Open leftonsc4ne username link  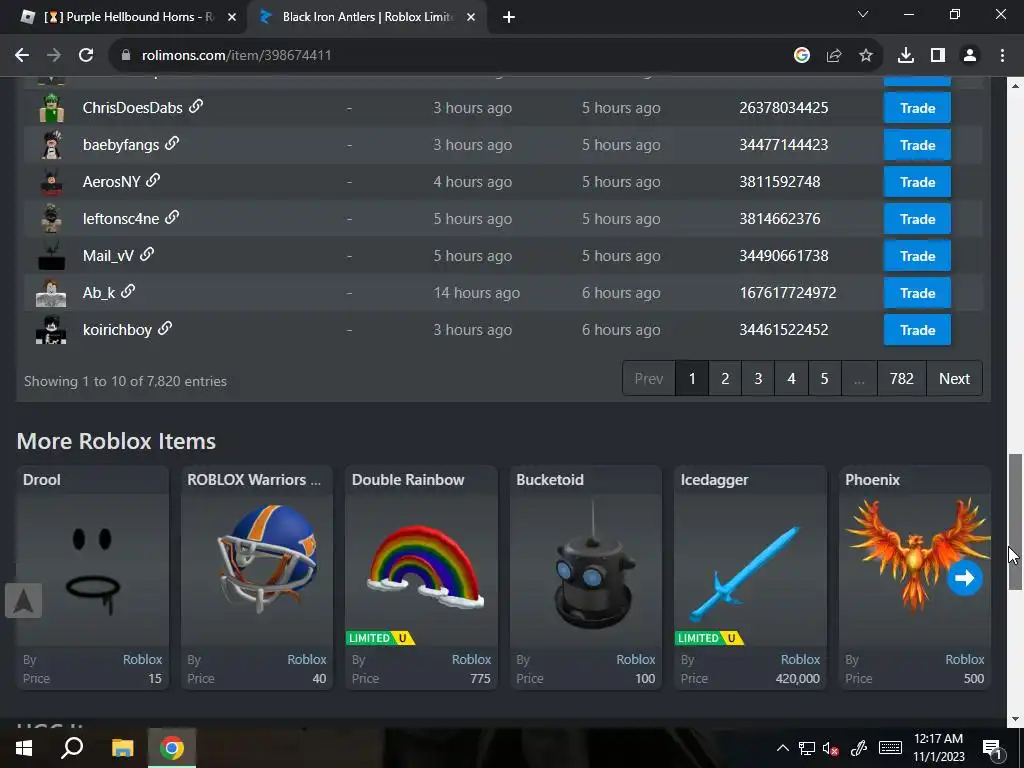(121, 219)
